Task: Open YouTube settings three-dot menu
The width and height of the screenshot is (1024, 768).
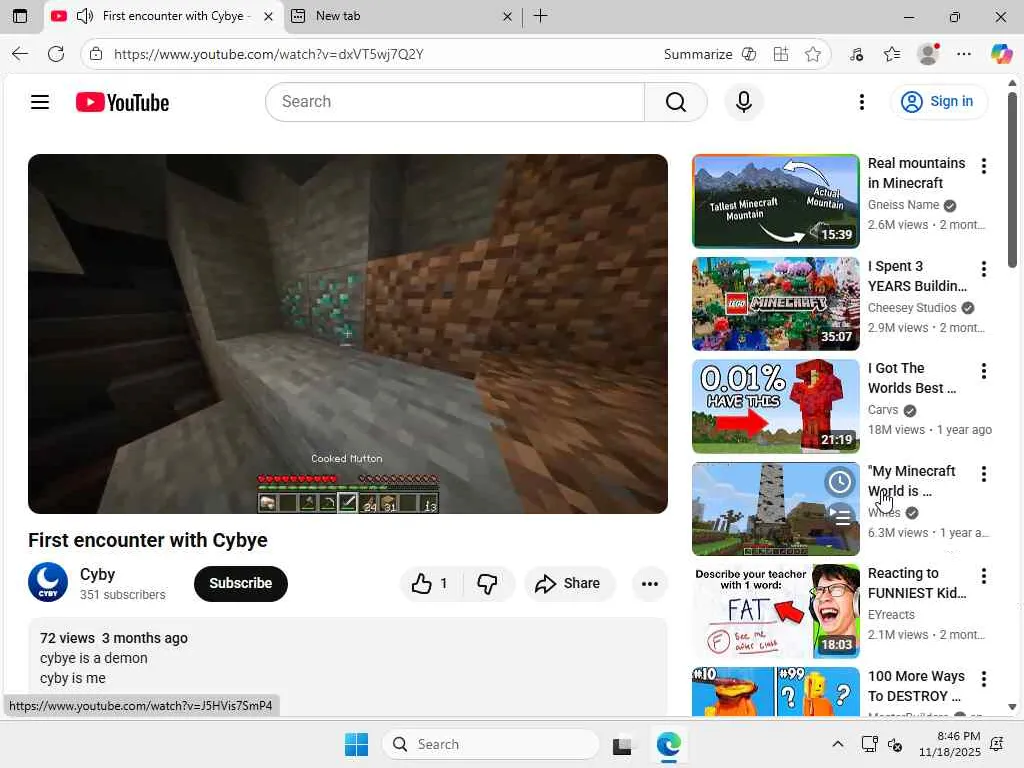Action: (862, 102)
